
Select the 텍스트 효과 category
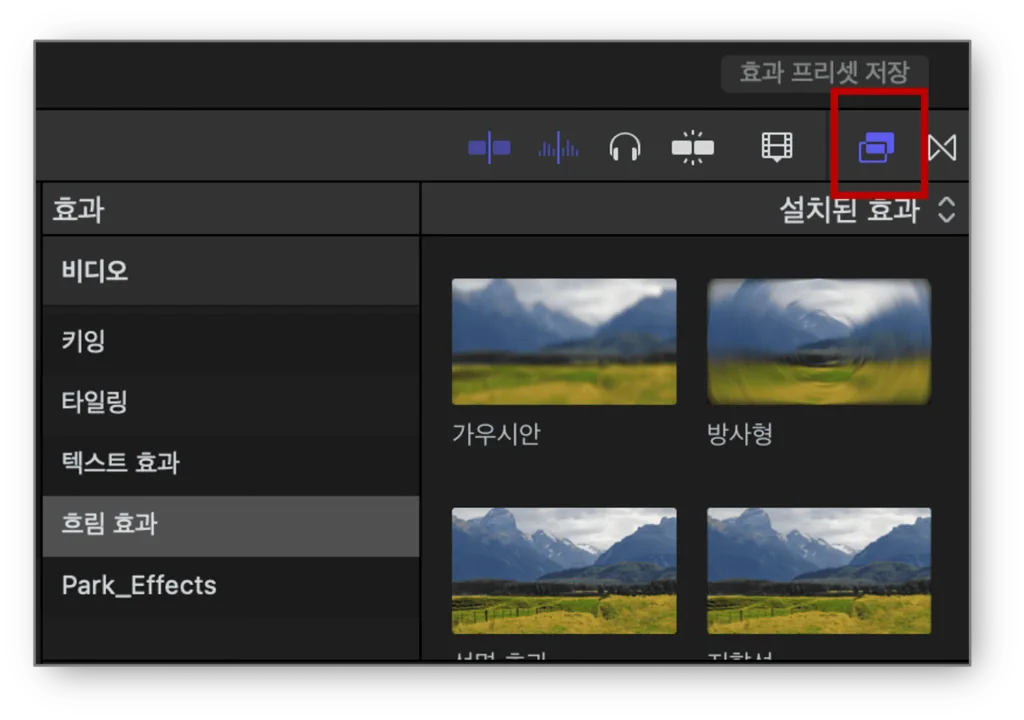pyautogui.click(x=231, y=463)
